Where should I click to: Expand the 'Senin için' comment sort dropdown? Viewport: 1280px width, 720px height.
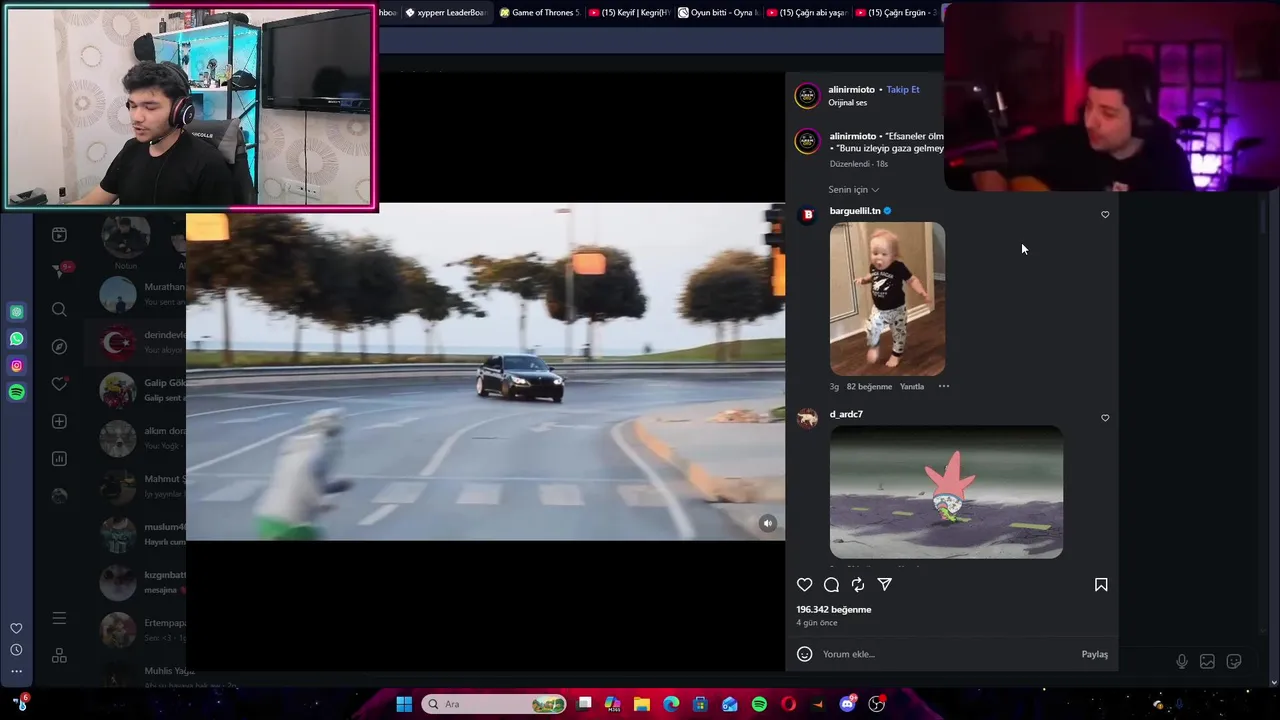[x=854, y=190]
